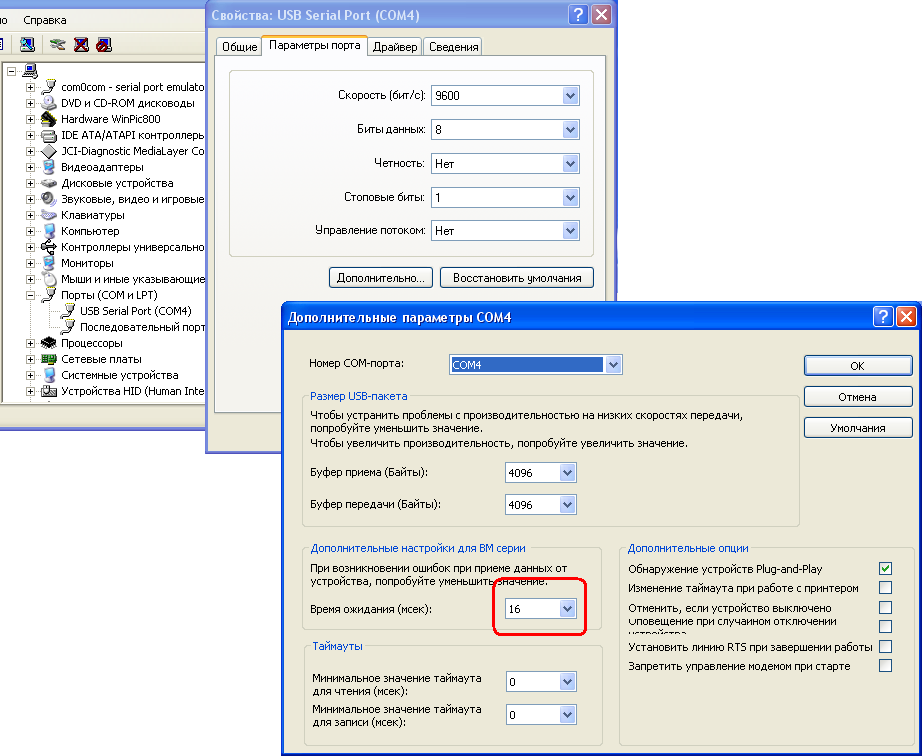Click the update driver toolbar icon
The image size is (922, 756).
click(x=57, y=45)
